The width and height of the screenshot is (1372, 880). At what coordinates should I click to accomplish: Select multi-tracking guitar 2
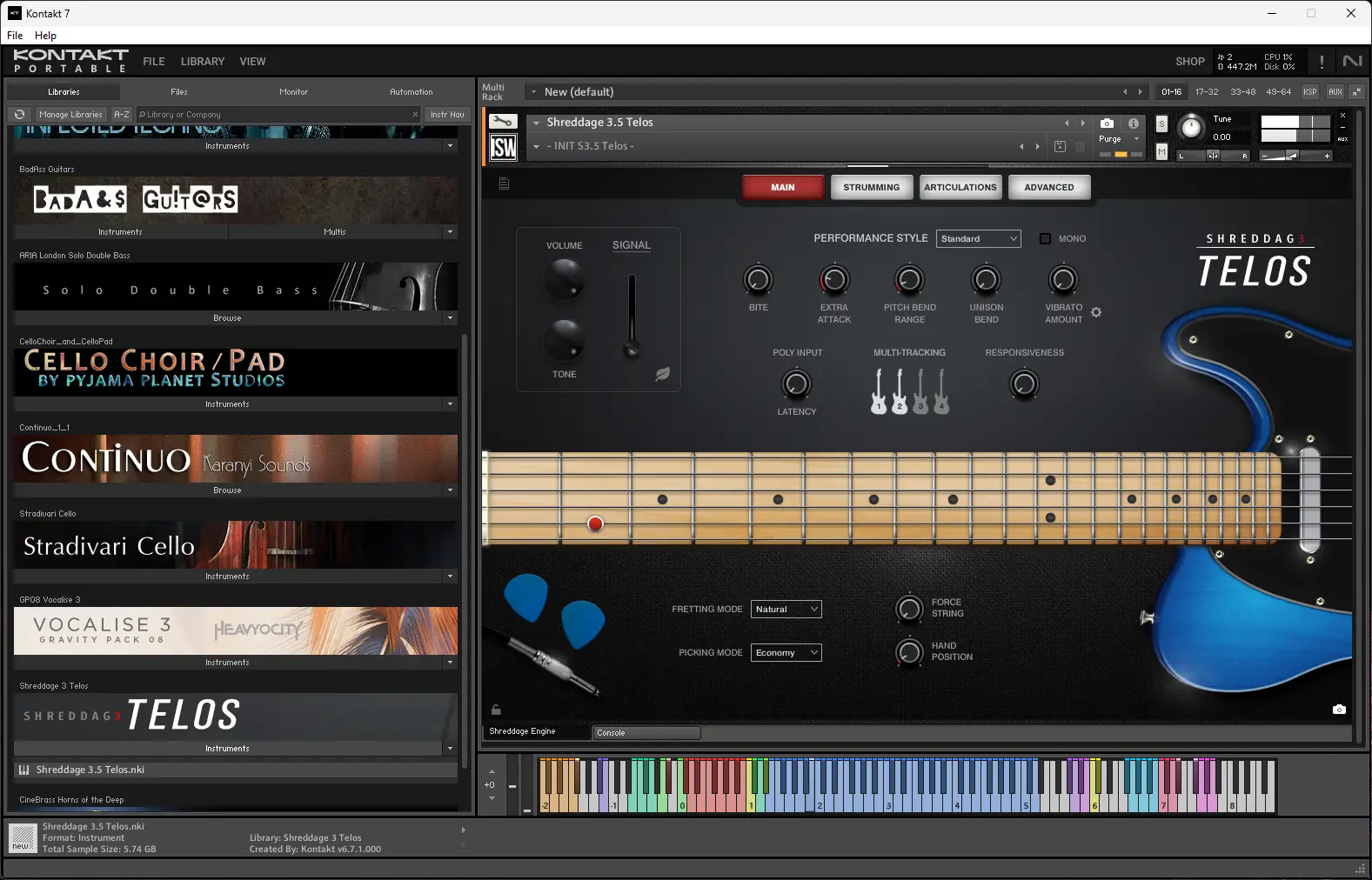900,391
